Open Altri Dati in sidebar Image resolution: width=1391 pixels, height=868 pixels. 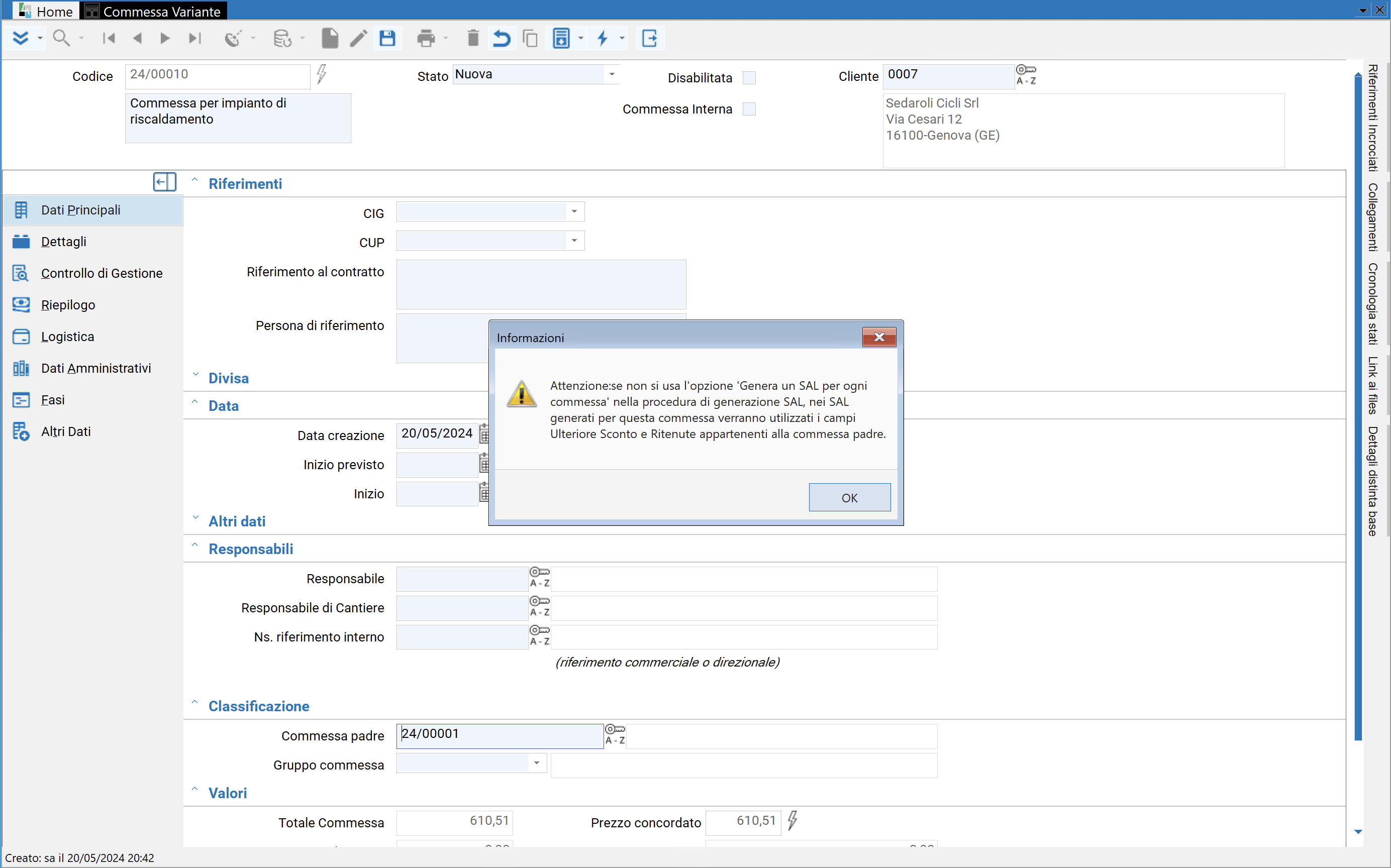click(x=92, y=431)
